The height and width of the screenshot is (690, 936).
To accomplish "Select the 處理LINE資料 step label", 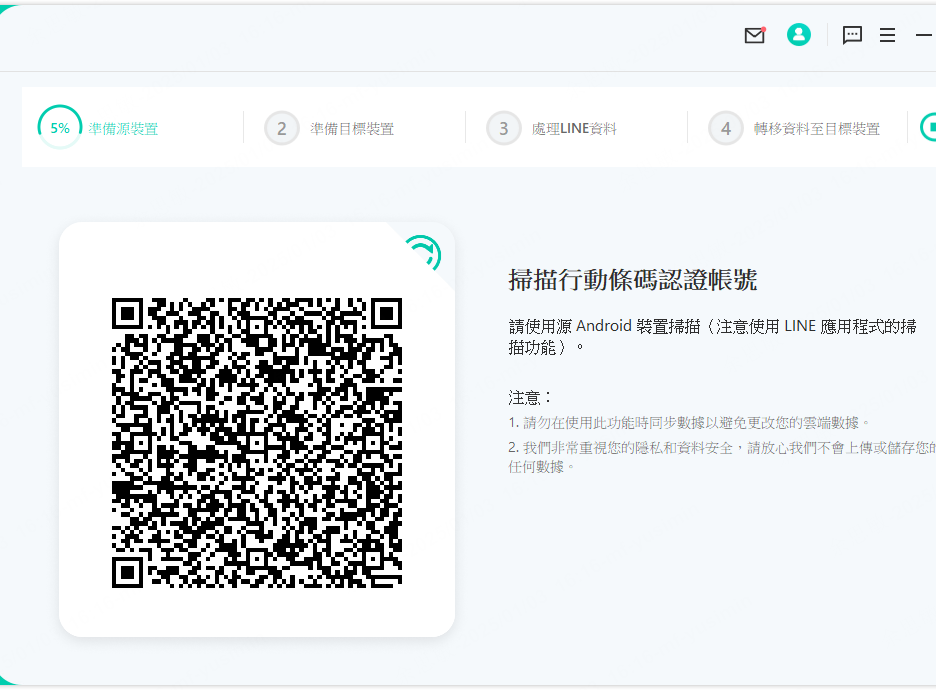I will (574, 129).
